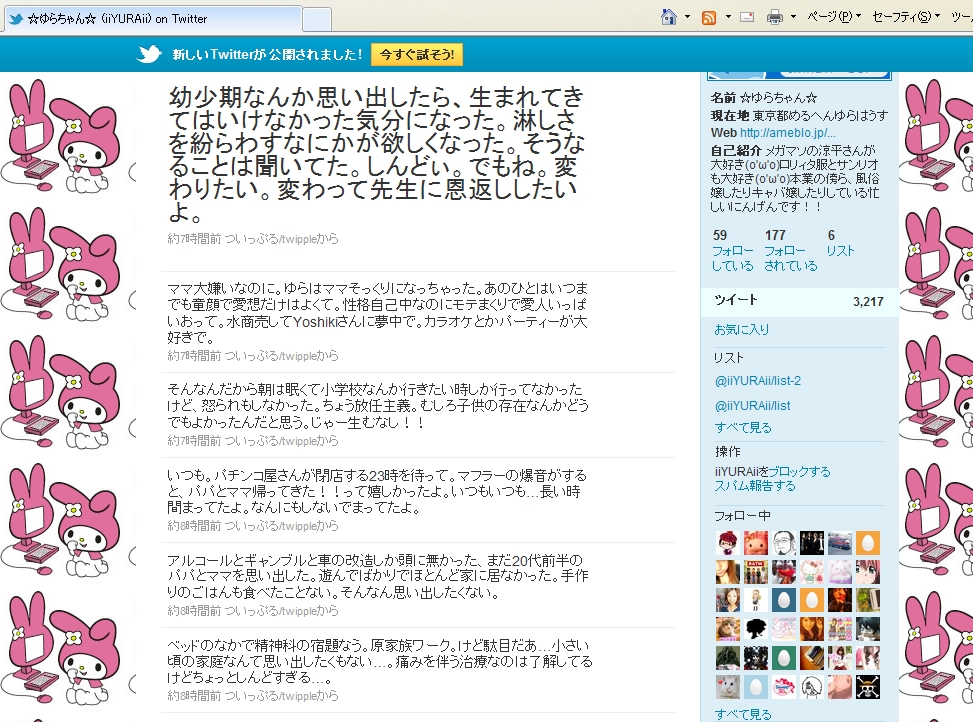Open the straw hat skull flag avatar
The image size is (973, 722).
[x=868, y=687]
